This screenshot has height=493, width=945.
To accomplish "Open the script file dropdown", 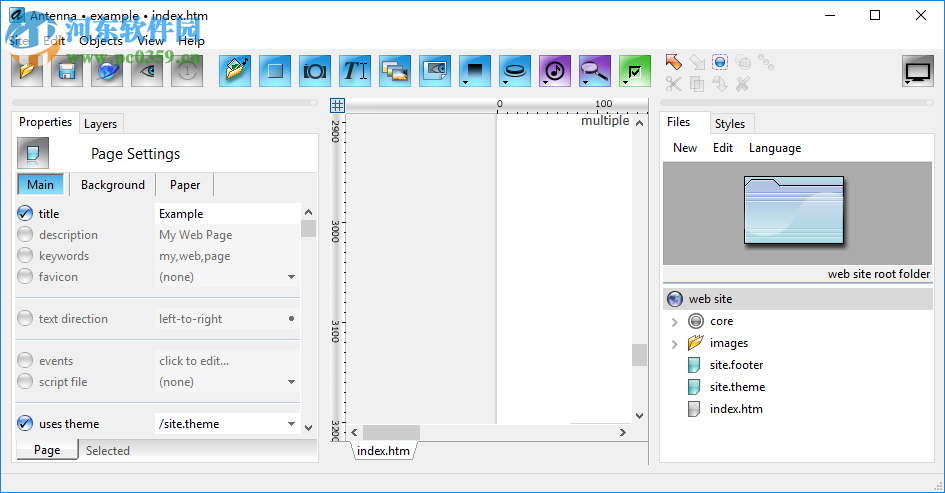I will click(291, 382).
